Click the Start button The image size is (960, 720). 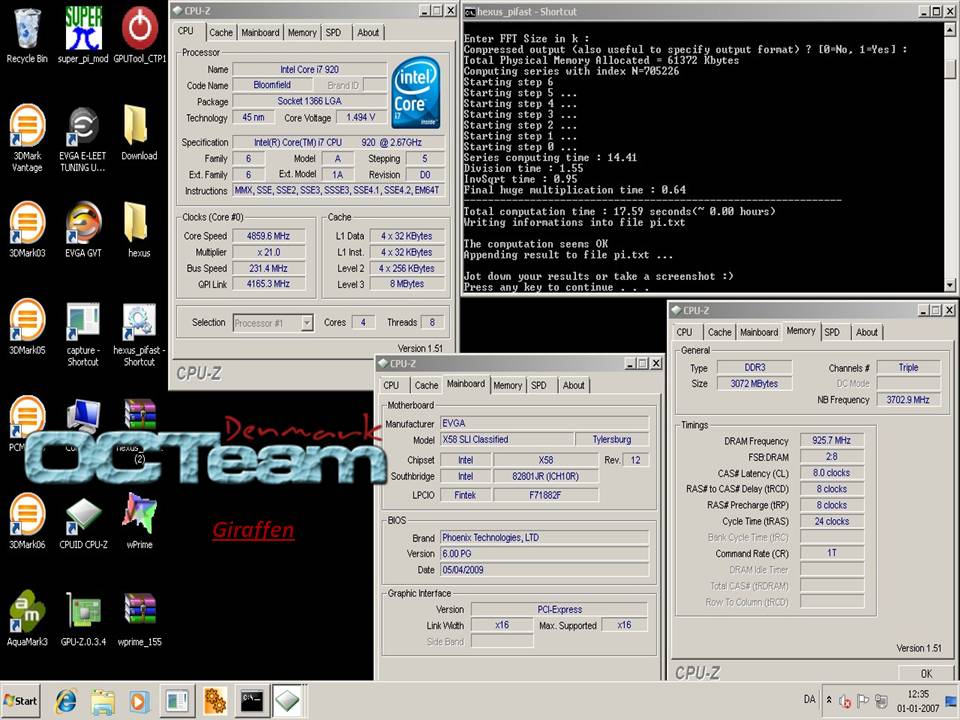(21, 701)
